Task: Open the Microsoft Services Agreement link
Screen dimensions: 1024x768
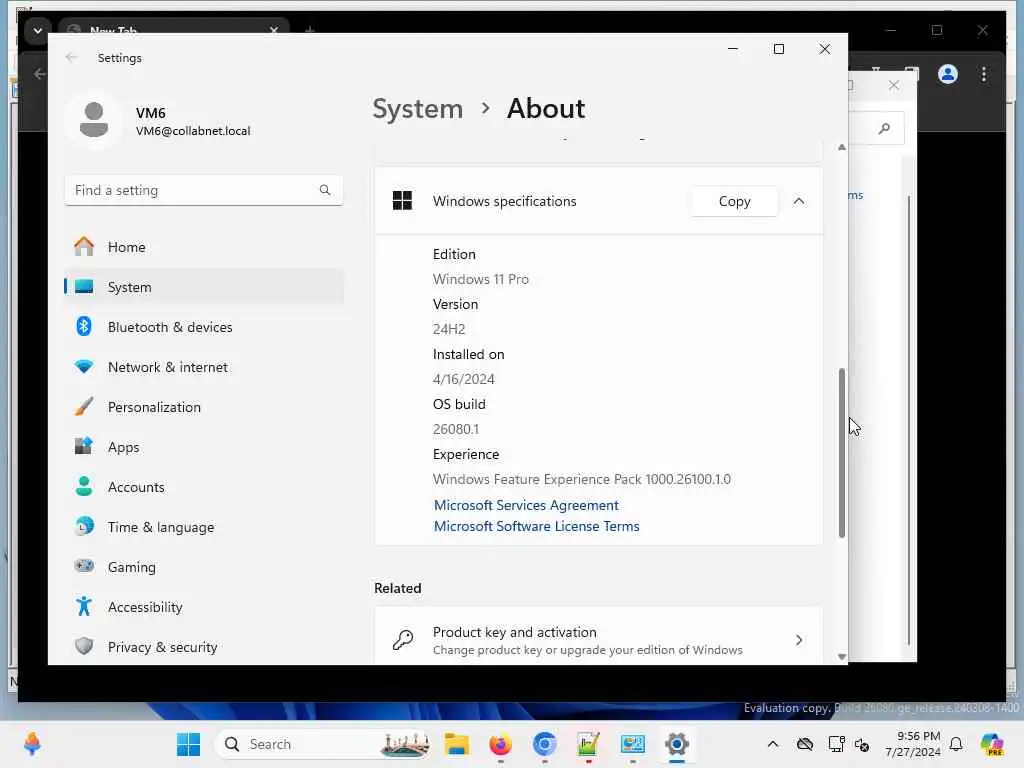Action: (x=526, y=505)
